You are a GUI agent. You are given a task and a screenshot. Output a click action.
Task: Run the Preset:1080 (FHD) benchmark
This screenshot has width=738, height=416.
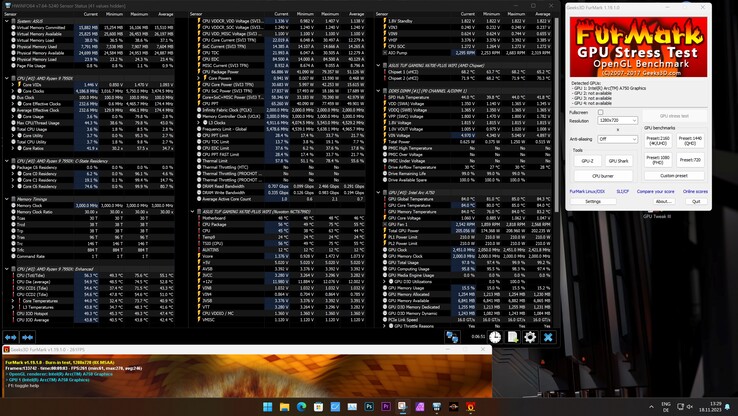658,159
